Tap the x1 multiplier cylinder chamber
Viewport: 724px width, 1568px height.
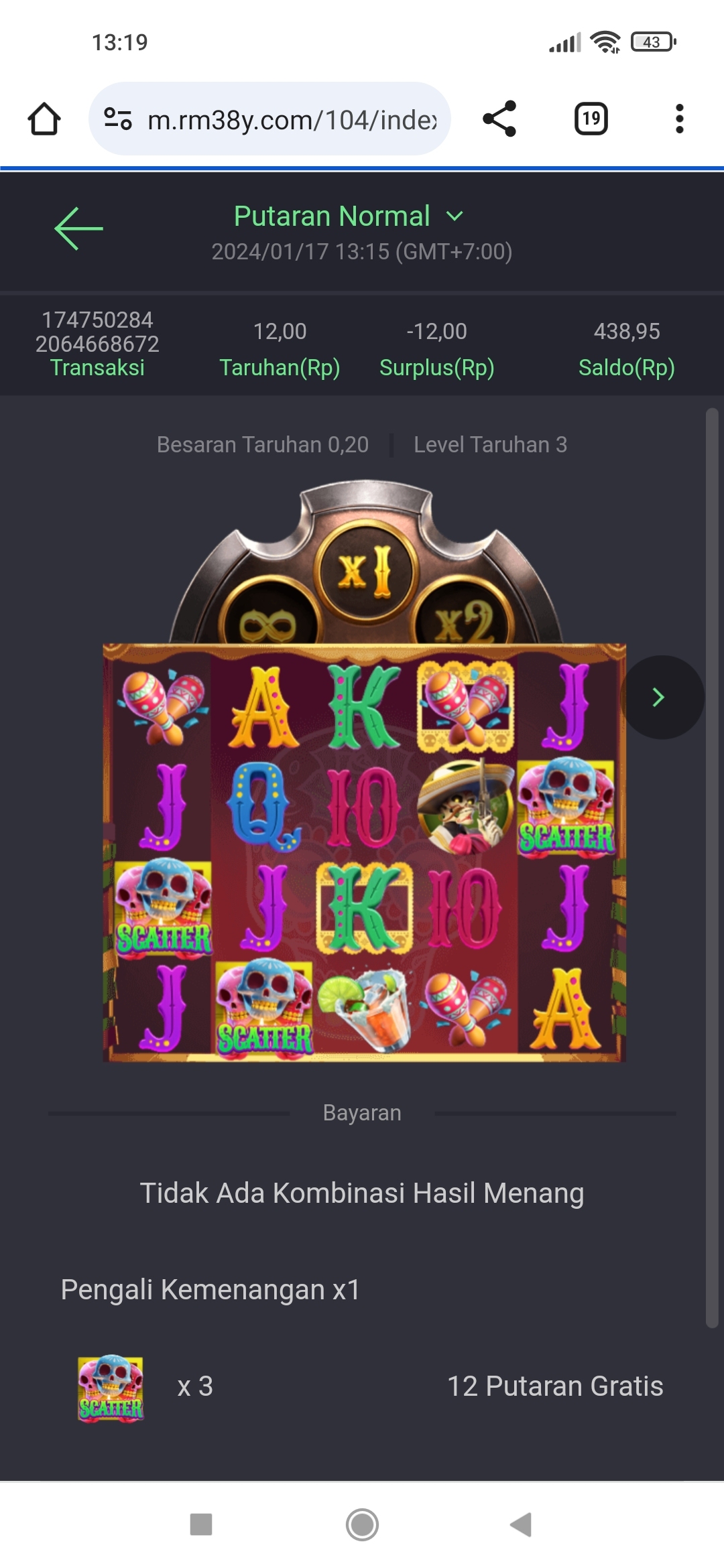366,571
